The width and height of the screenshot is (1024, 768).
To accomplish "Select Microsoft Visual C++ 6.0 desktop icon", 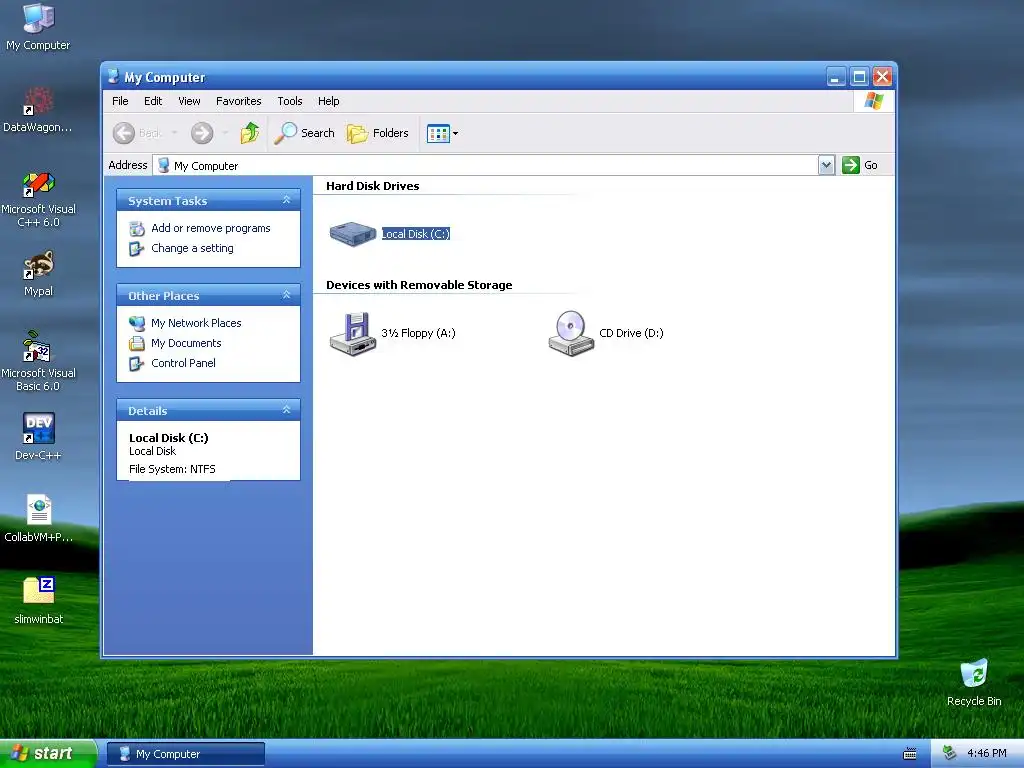I will click(38, 199).
